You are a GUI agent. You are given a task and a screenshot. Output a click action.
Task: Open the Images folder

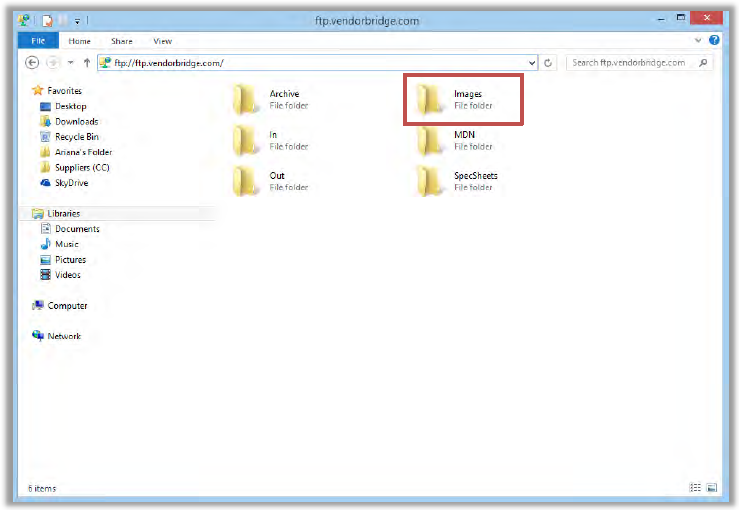tap(454, 99)
